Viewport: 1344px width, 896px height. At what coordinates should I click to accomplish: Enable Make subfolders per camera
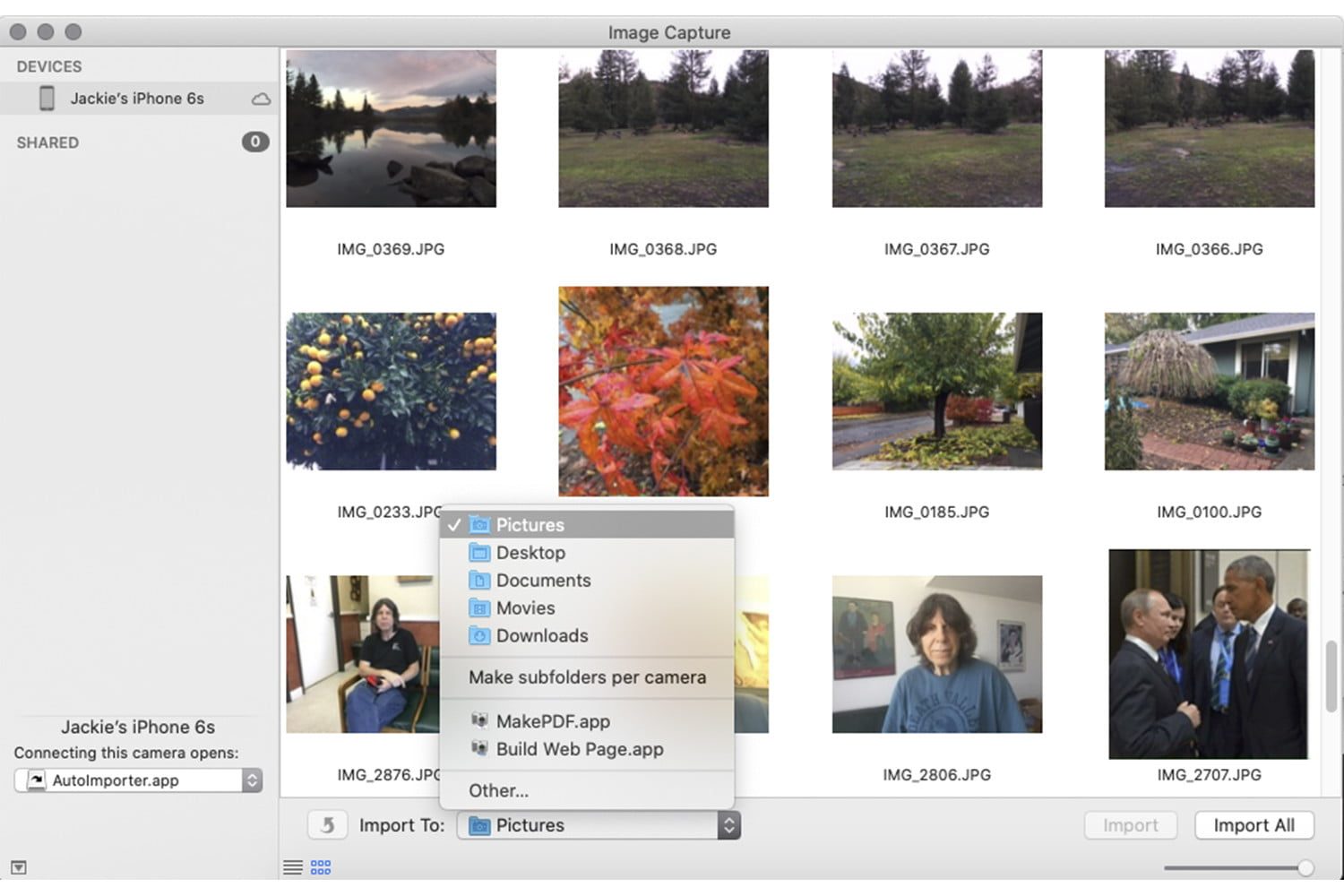click(x=588, y=677)
